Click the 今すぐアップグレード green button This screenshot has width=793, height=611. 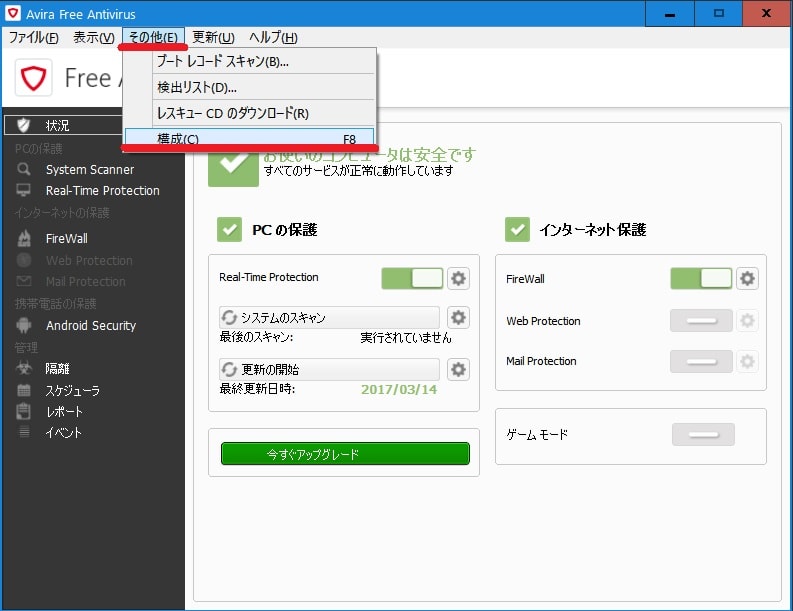tap(345, 454)
